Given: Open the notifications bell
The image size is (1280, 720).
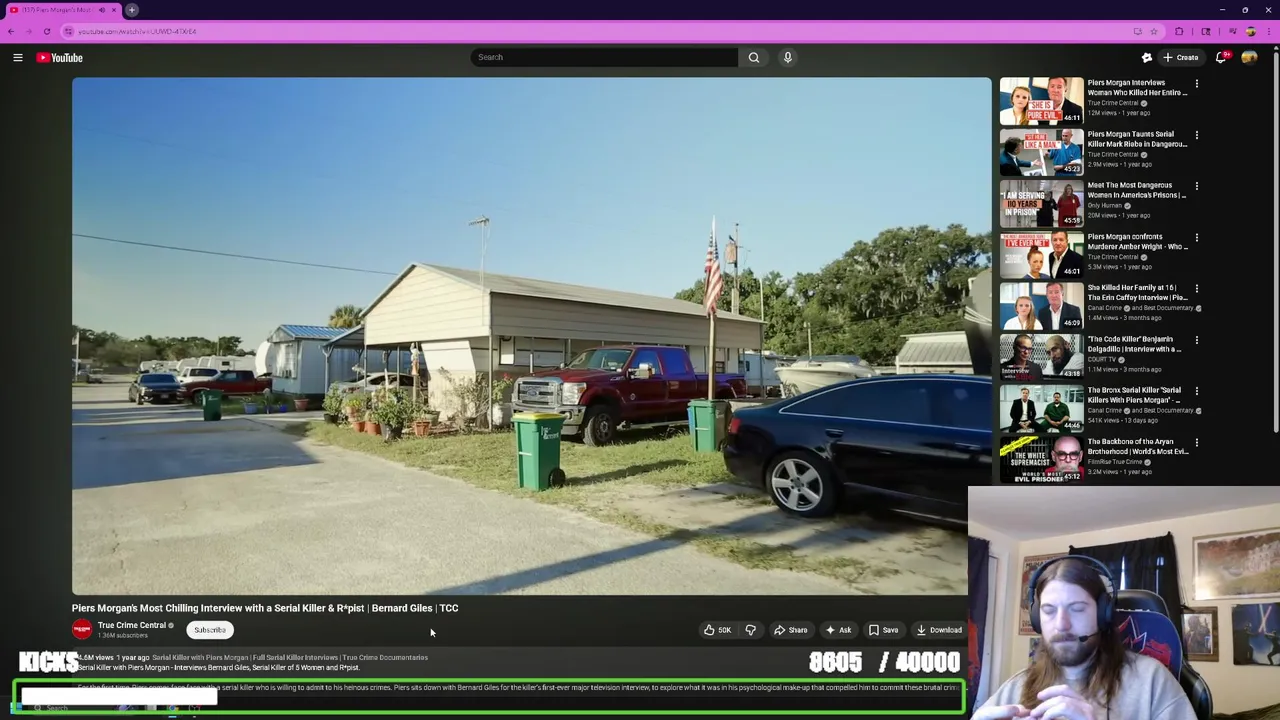Looking at the screenshot, I should point(1221,58).
